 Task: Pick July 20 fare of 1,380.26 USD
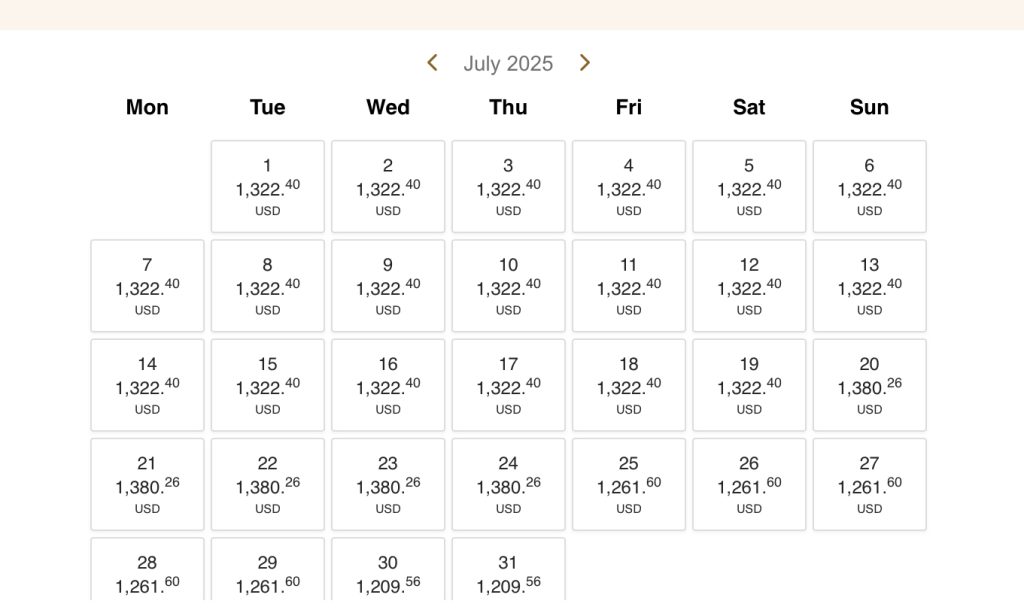click(x=869, y=385)
